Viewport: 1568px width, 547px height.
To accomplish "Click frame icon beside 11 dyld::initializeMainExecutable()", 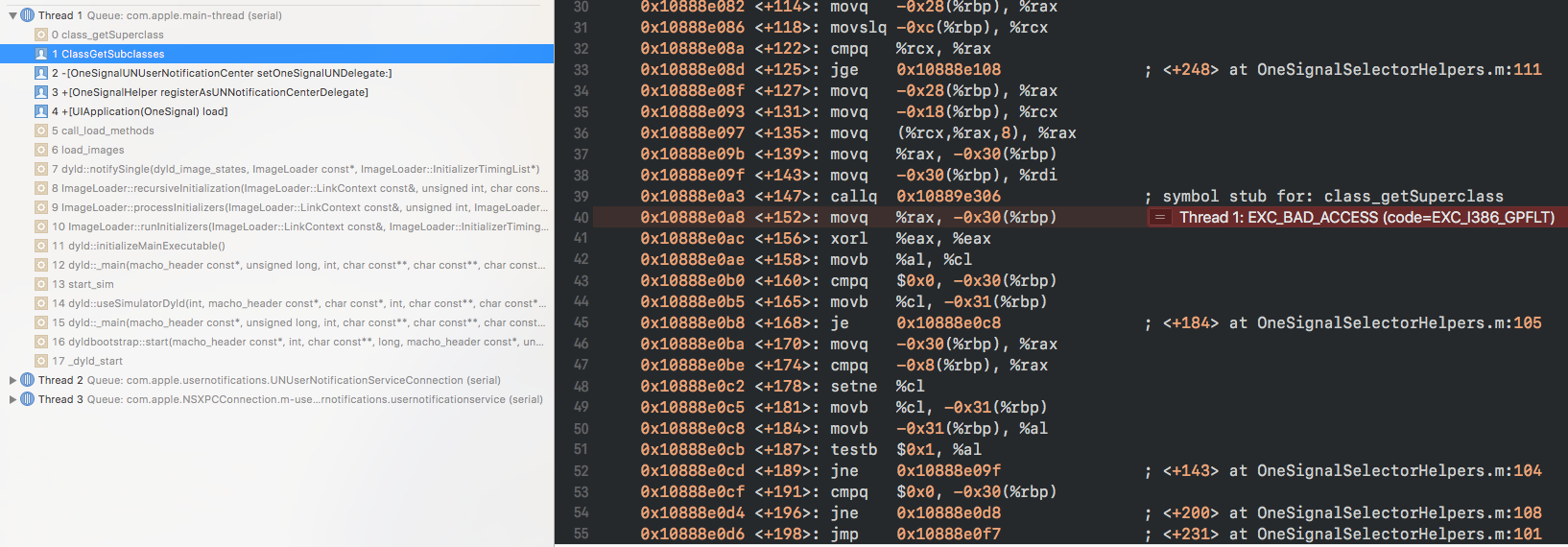I will [x=41, y=246].
